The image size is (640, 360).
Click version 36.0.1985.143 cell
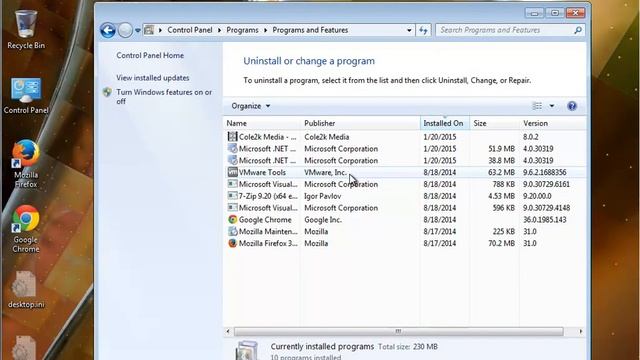click(544, 220)
